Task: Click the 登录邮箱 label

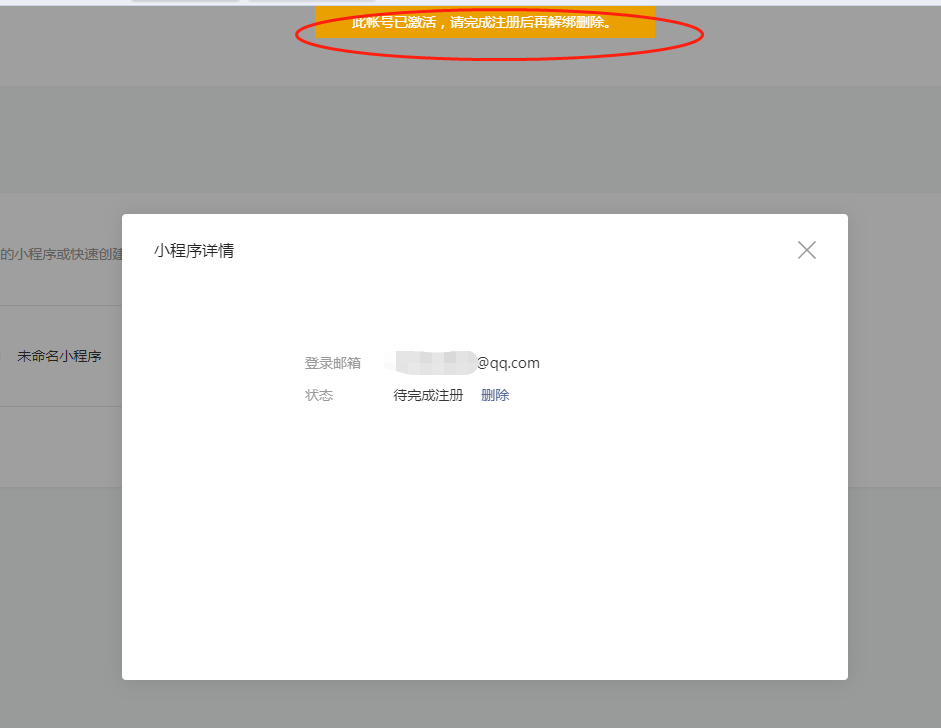Action: pos(332,363)
